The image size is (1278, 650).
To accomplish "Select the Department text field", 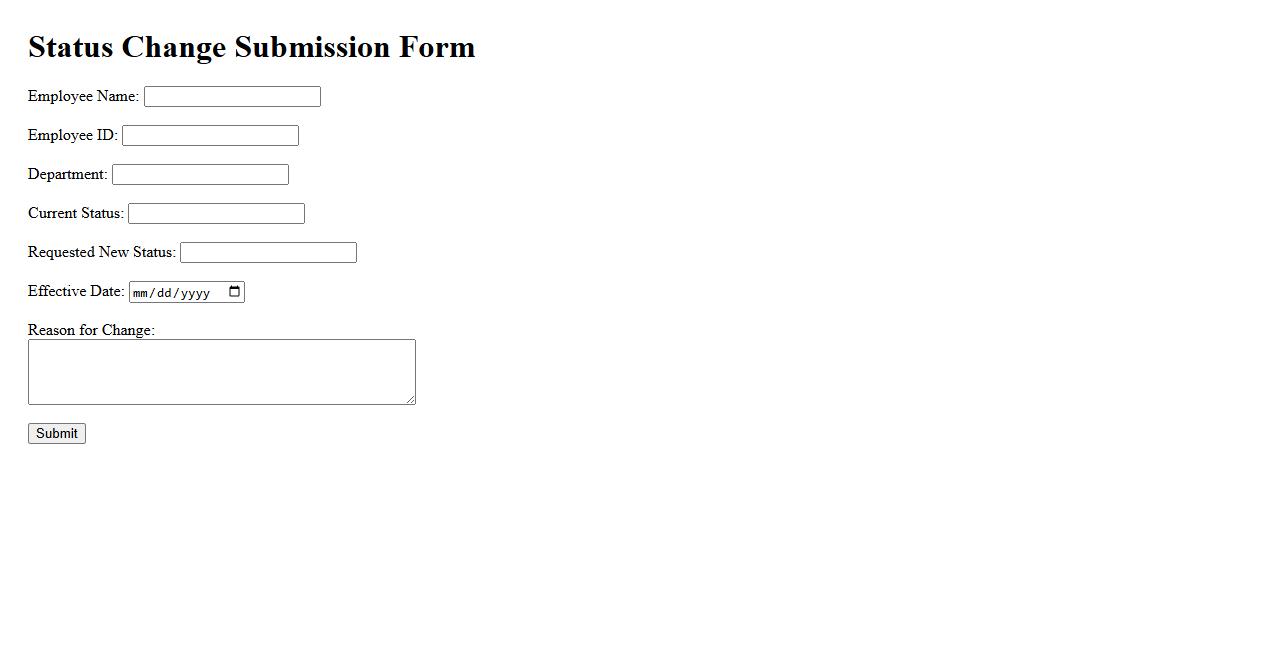I will point(200,175).
